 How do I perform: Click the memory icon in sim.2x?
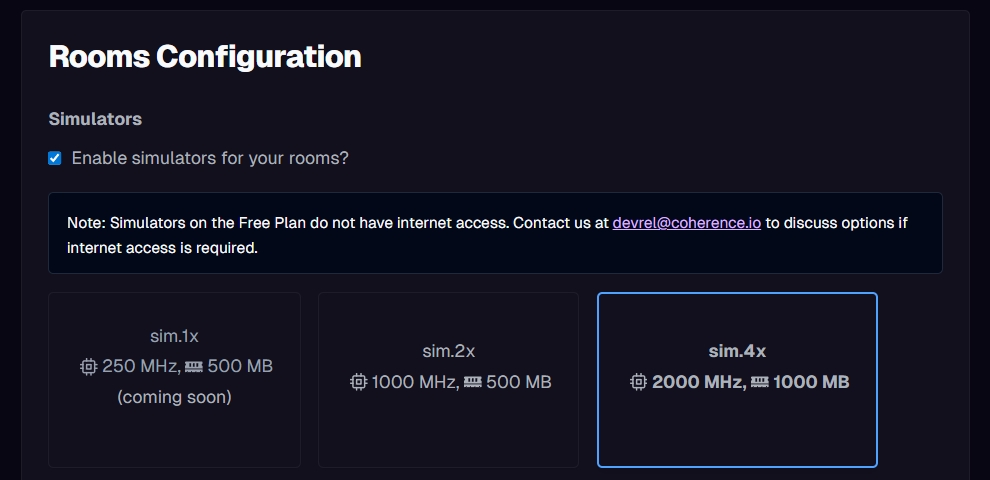point(473,382)
